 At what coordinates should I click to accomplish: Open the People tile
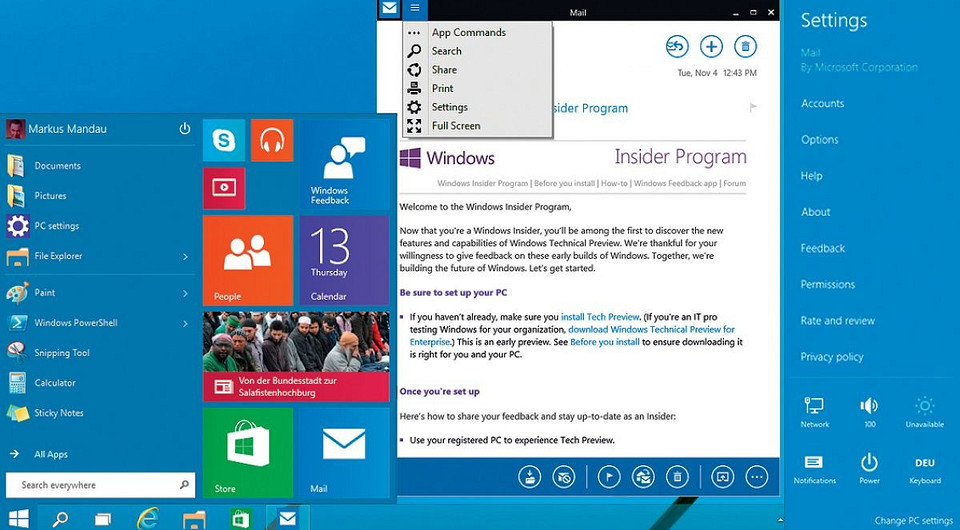point(248,260)
